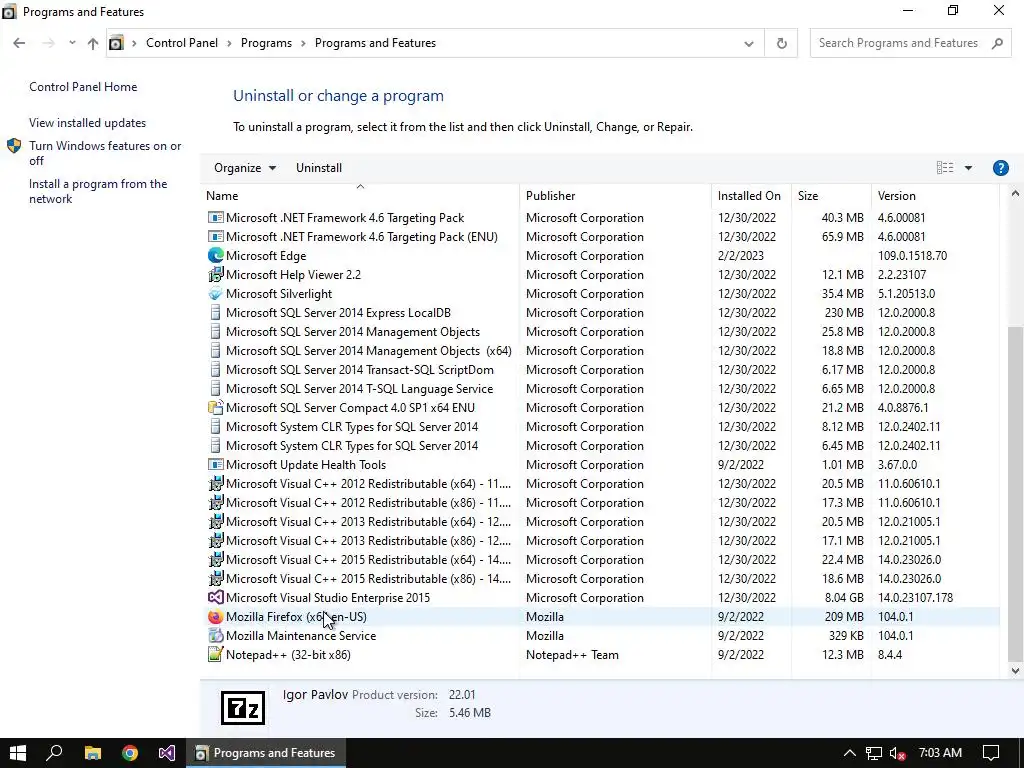1024x768 pixels.
Task: Click the Microsoft Silverlight icon
Action: click(215, 294)
